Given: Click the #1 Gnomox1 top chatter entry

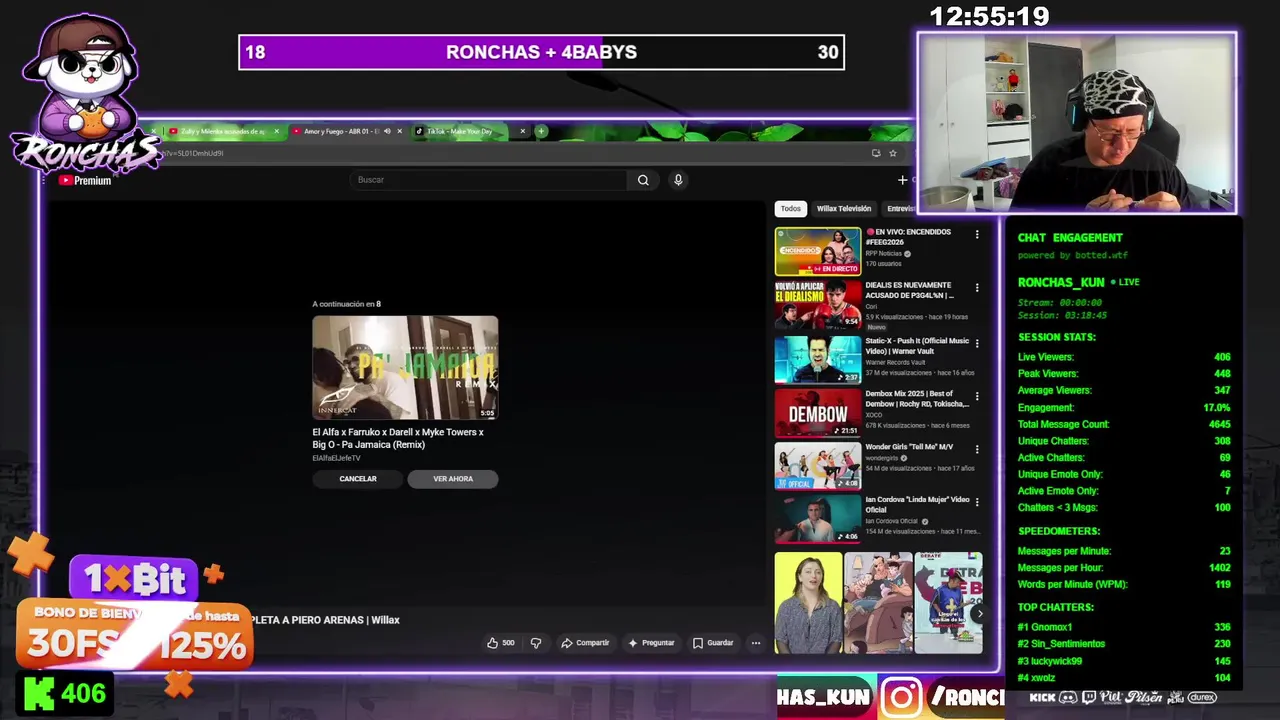Looking at the screenshot, I should pyautogui.click(x=1124, y=627).
